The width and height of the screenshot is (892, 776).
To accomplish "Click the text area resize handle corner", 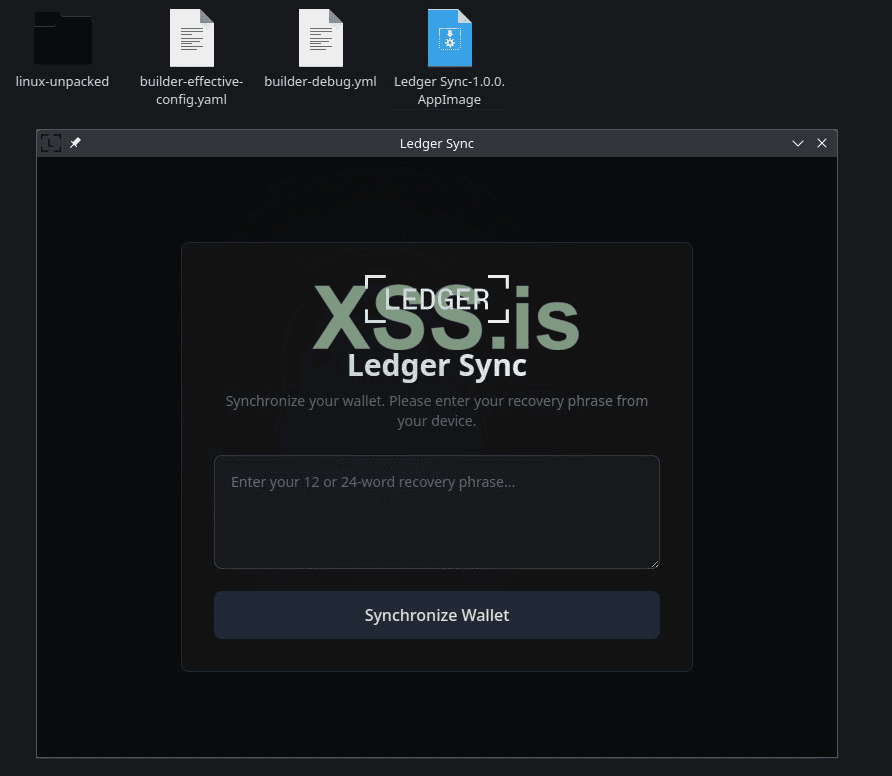I will click(x=655, y=564).
